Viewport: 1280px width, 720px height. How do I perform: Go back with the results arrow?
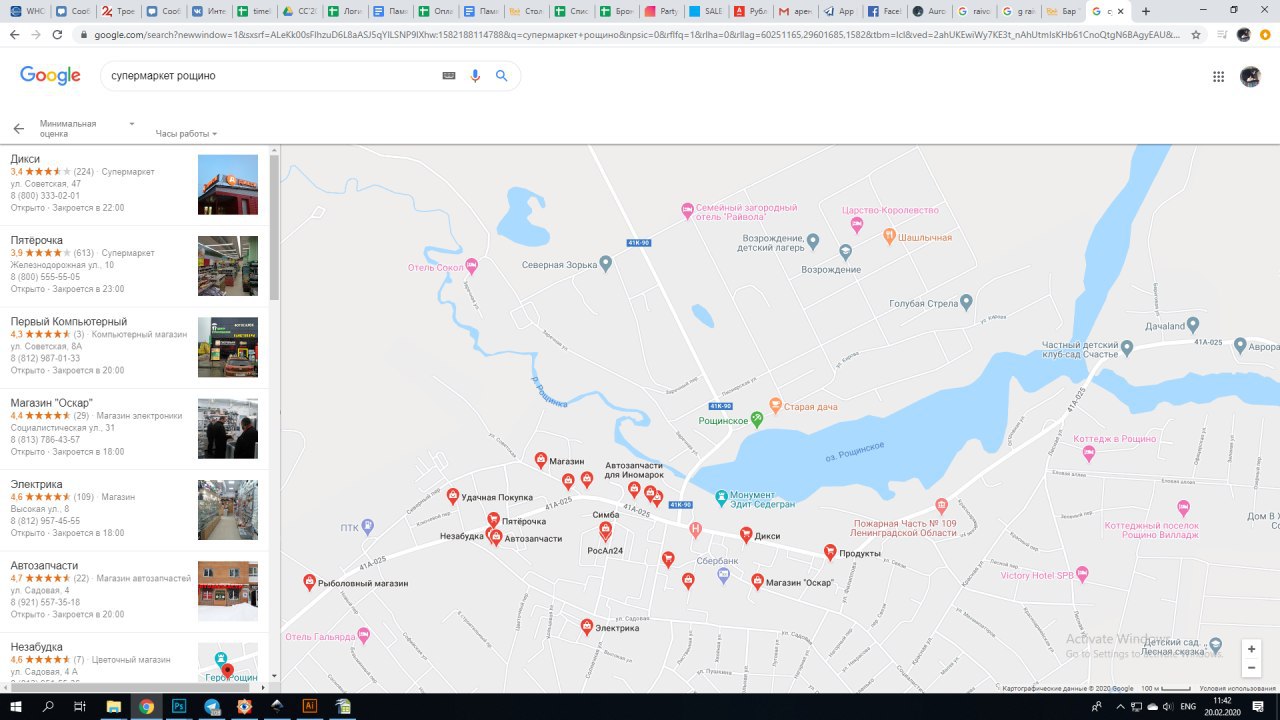click(18, 129)
